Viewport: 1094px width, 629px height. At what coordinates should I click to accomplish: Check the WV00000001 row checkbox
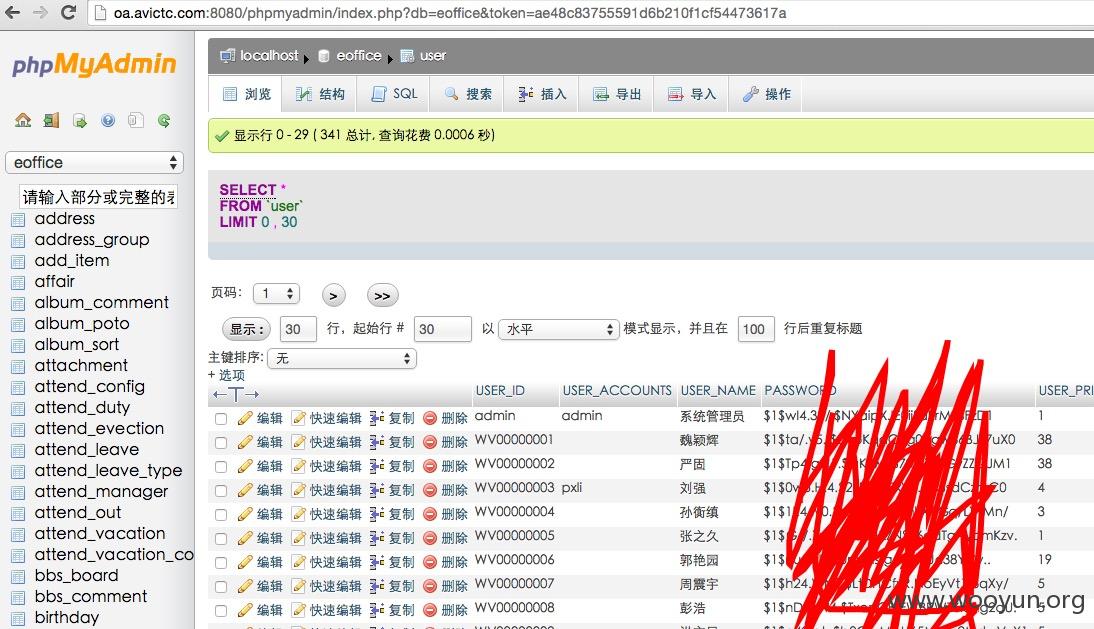(x=221, y=443)
